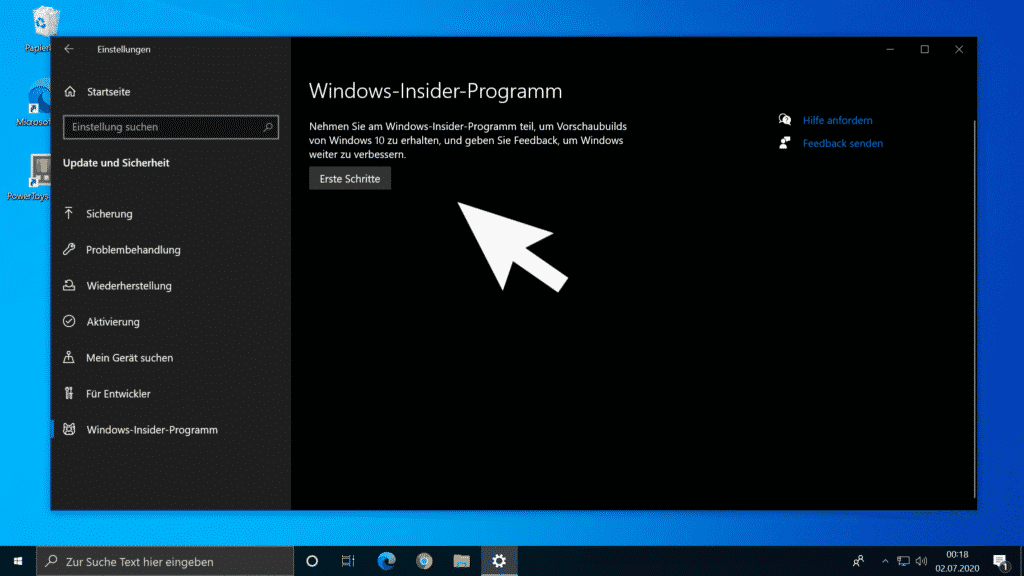The image size is (1024, 576).
Task: Click the Startseite home icon
Action: click(x=70, y=91)
